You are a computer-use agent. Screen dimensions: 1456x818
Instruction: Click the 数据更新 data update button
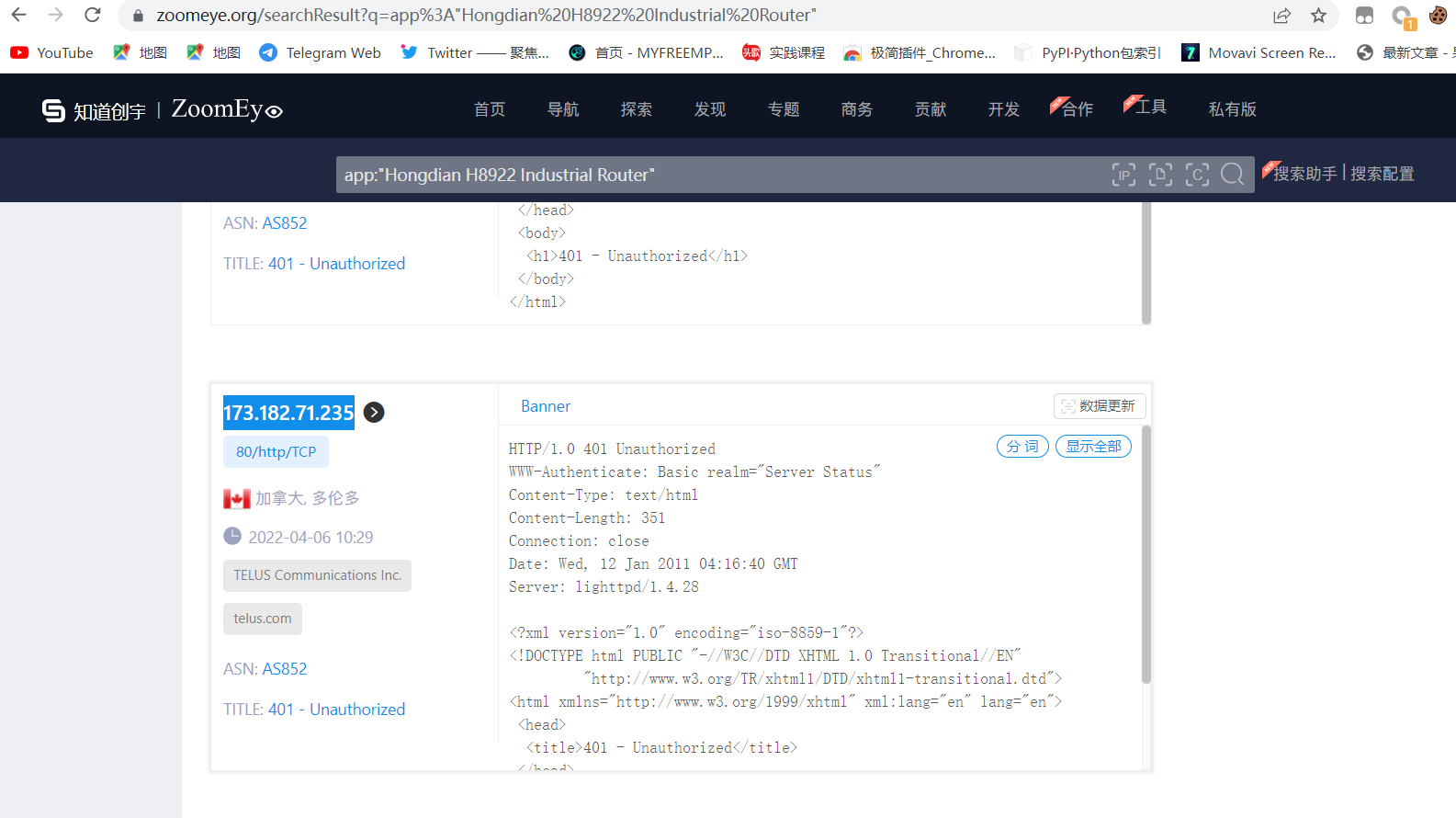click(x=1099, y=406)
